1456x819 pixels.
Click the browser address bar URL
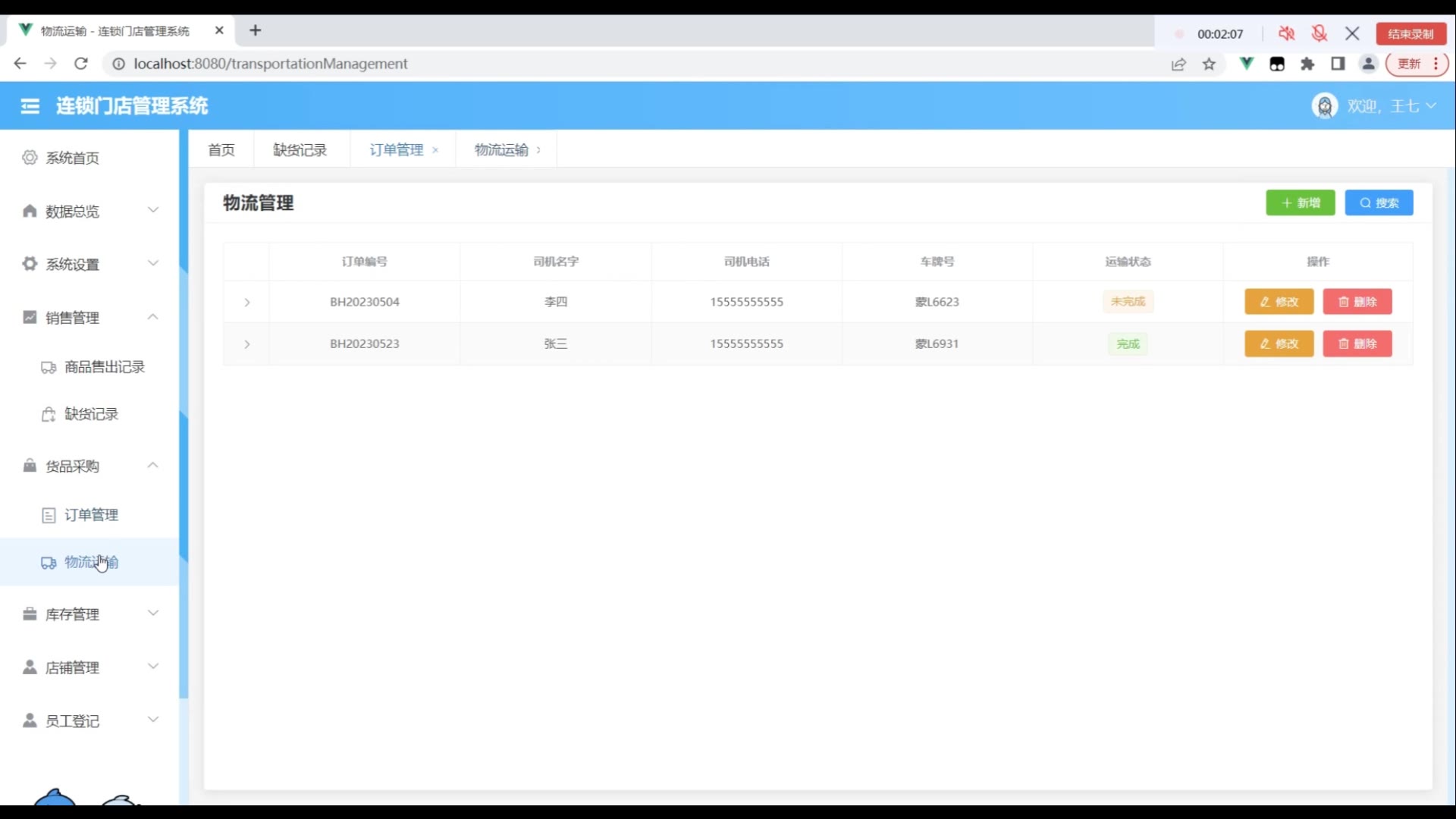(271, 64)
